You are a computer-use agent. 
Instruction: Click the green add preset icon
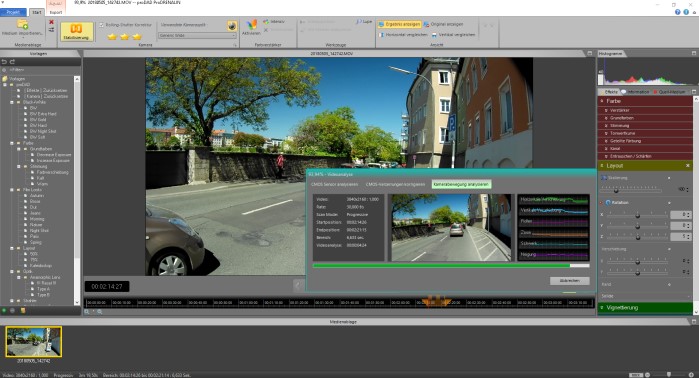[4, 310]
